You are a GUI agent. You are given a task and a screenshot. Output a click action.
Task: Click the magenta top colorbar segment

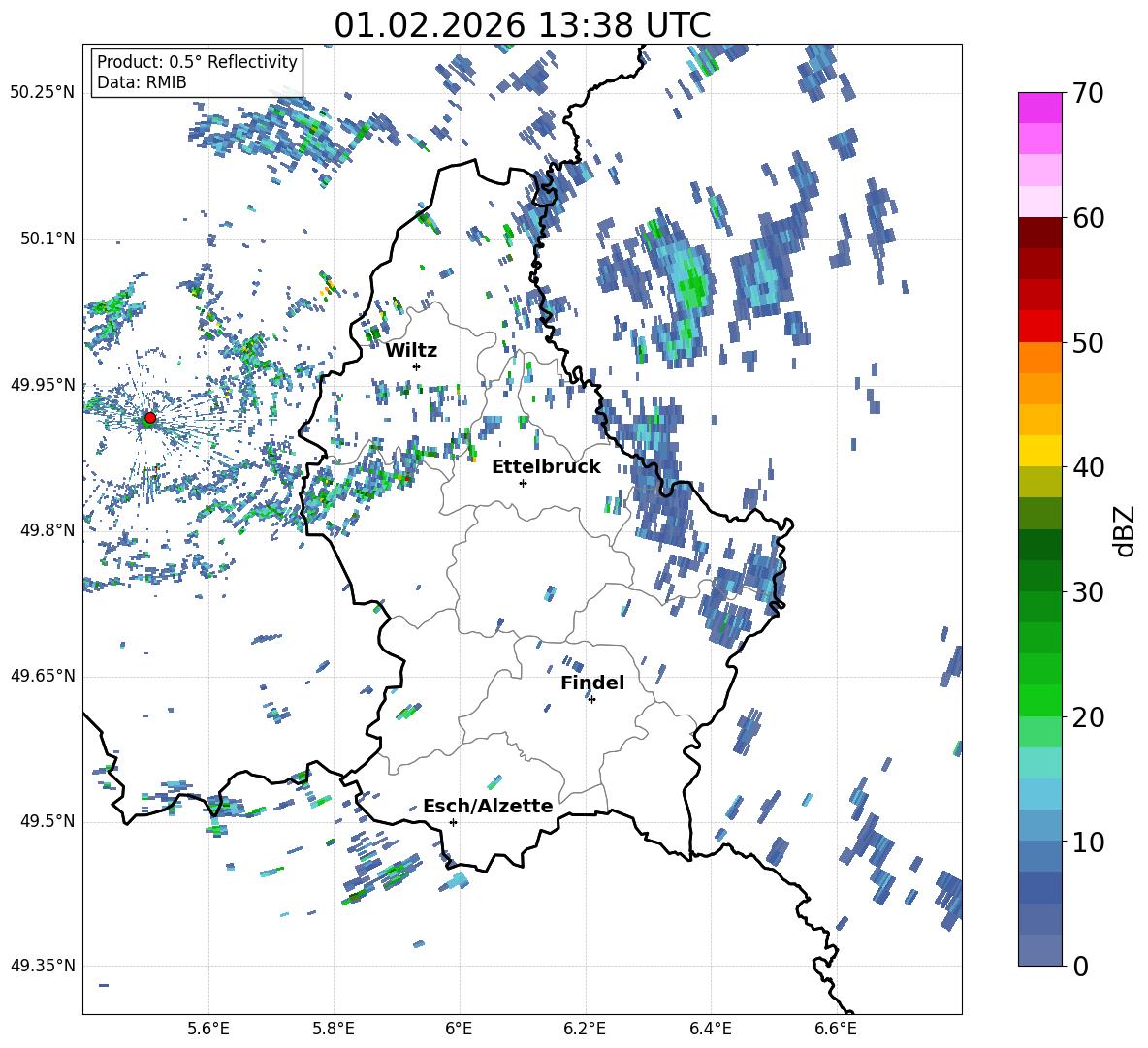[1039, 108]
